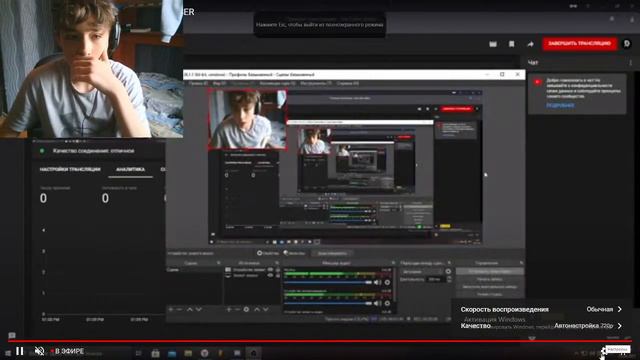Click the red End Stream button
This screenshot has height=360, width=640.
point(580,43)
